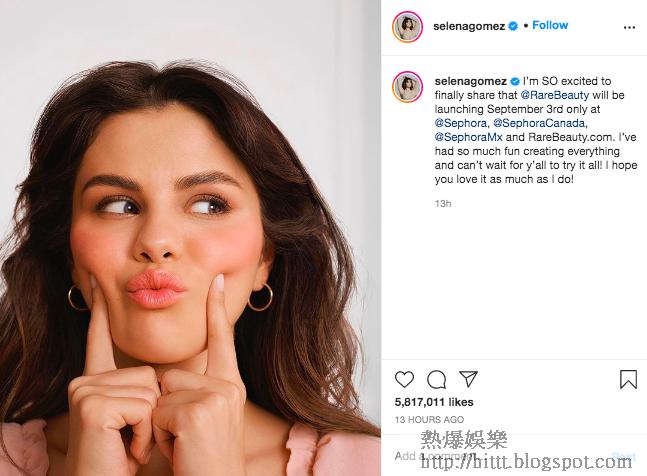
Task: Click the 13h time under the caption
Action: (443, 204)
